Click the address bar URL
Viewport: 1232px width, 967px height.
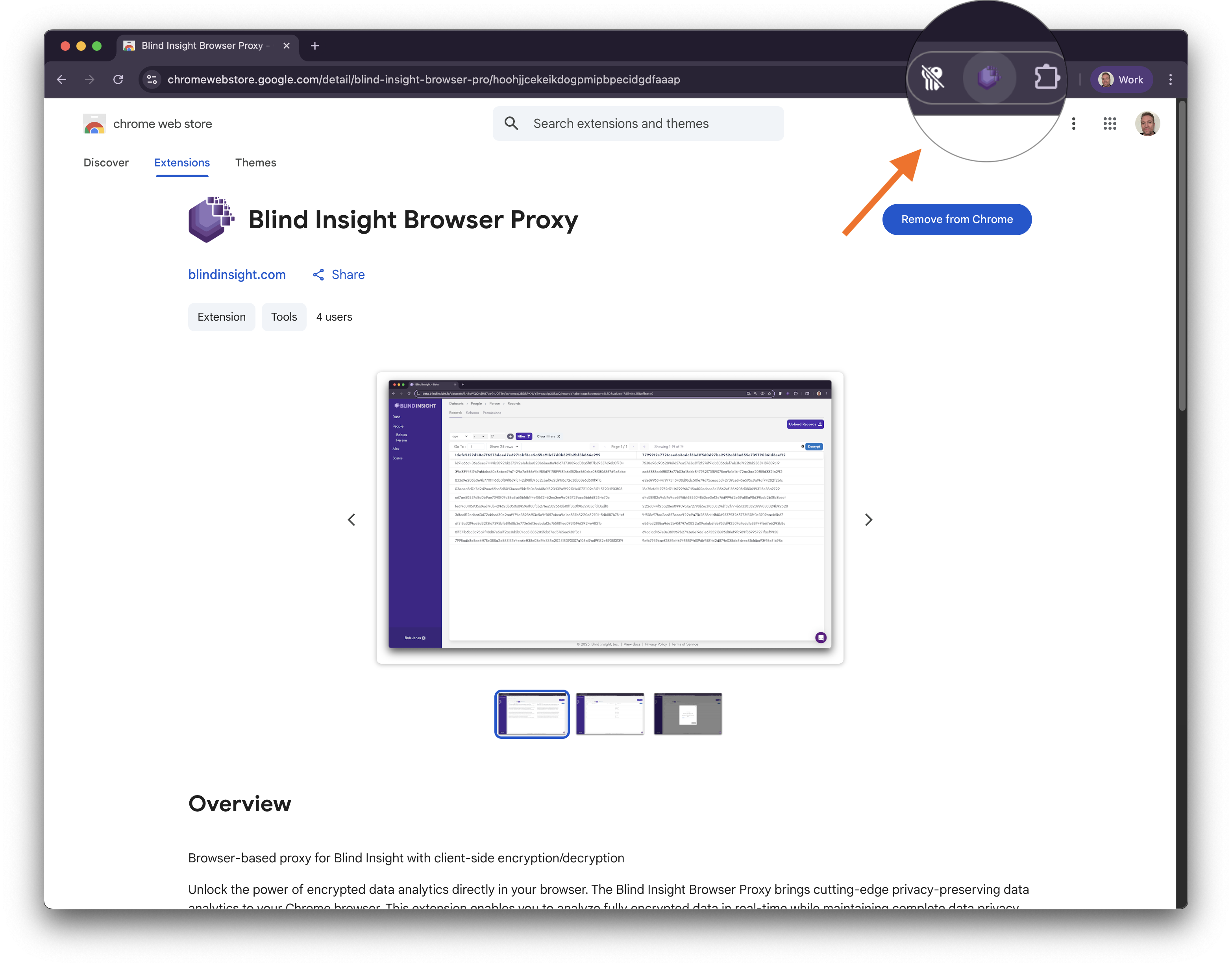pos(424,80)
